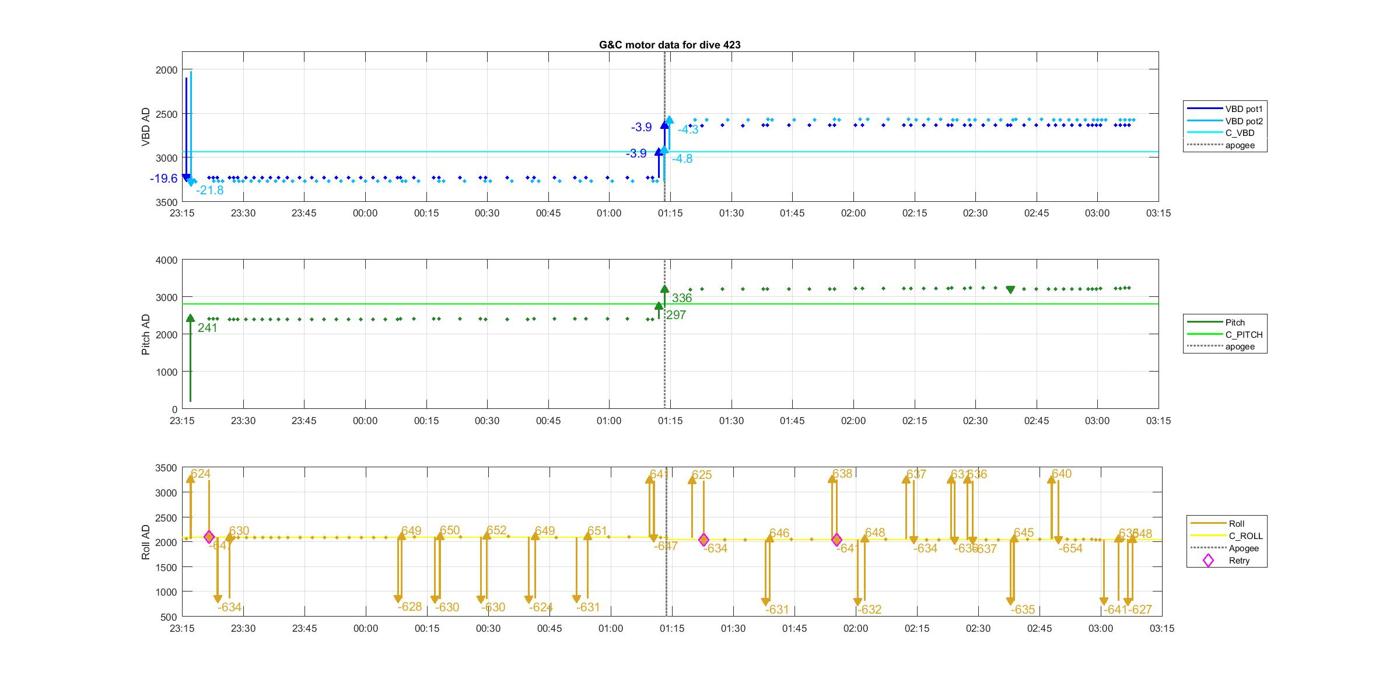The height and width of the screenshot is (693, 1400).
Task: Click the Retry diamond symbol in the Roll legend
Action: point(1208,561)
